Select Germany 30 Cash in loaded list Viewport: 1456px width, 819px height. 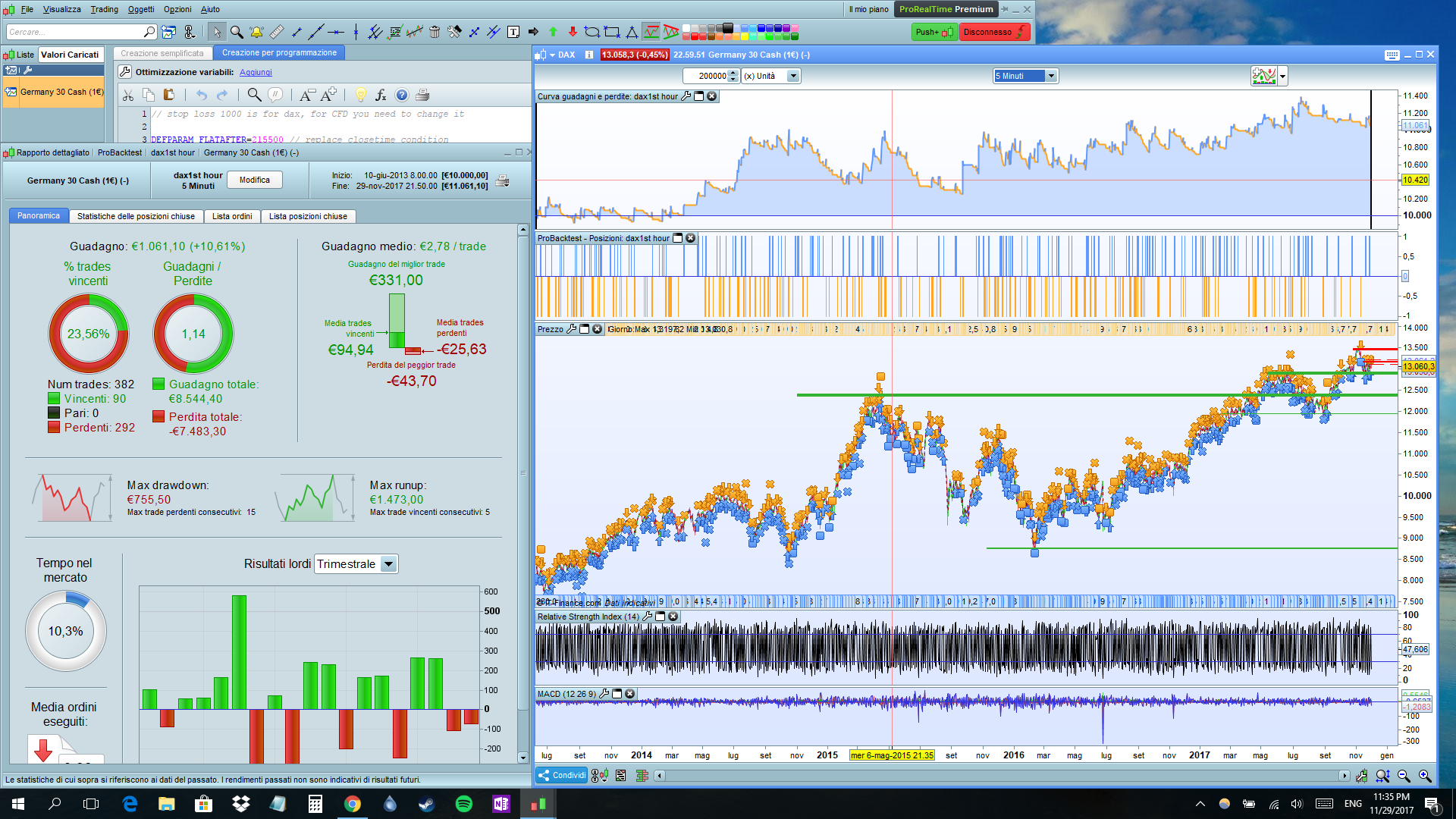point(54,92)
